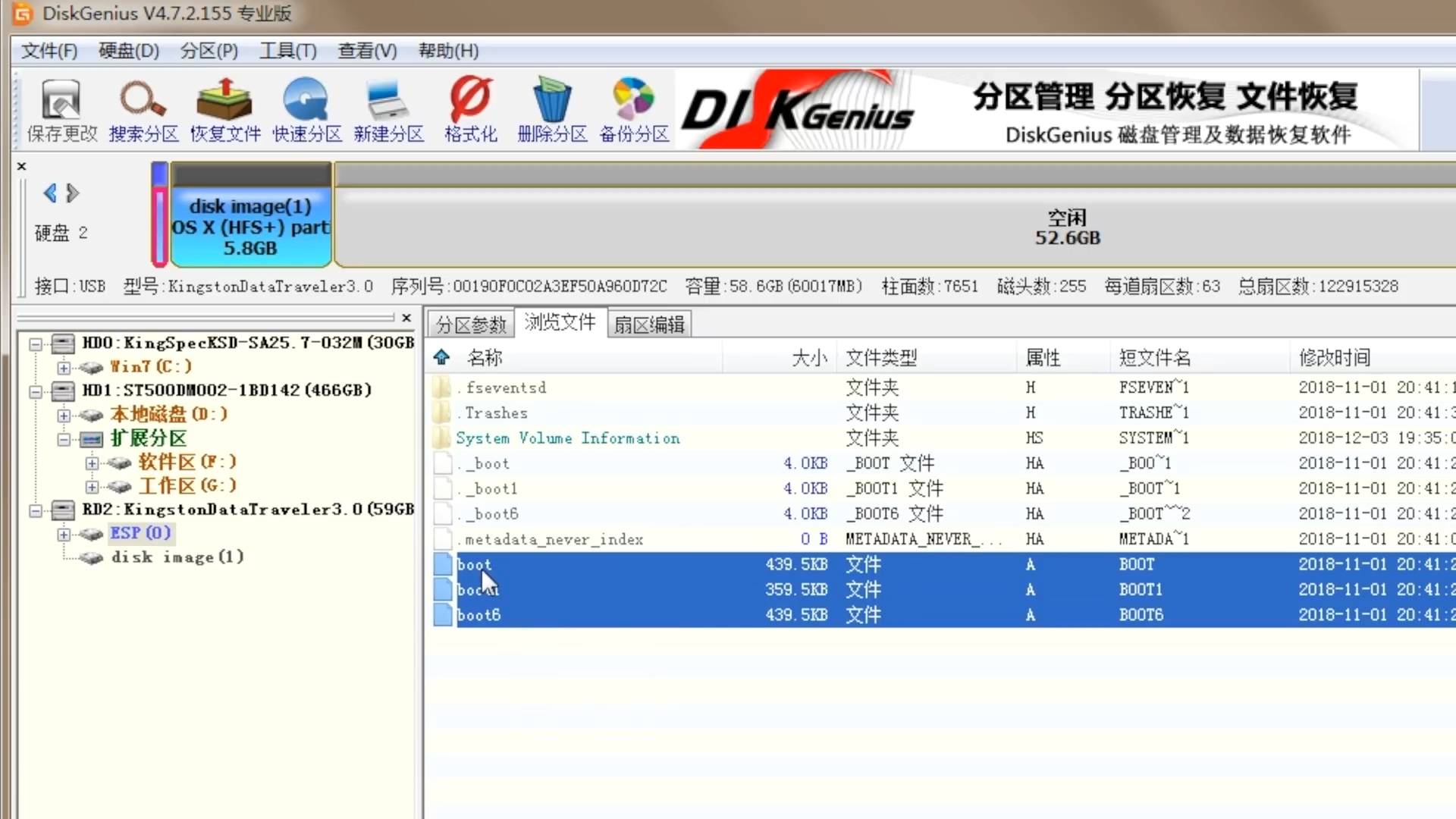The height and width of the screenshot is (819, 1456).
Task: Sort files by clicking 名称 column header
Action: 485,357
